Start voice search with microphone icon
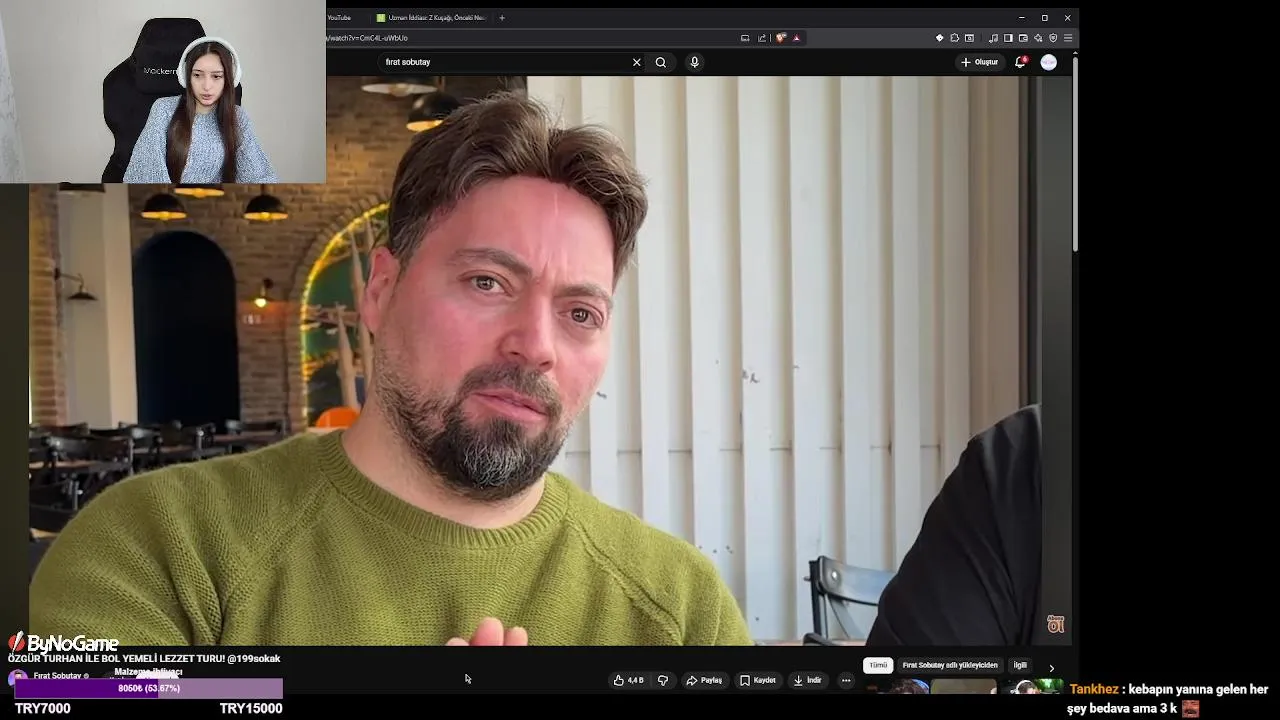The width and height of the screenshot is (1280, 720). click(694, 62)
